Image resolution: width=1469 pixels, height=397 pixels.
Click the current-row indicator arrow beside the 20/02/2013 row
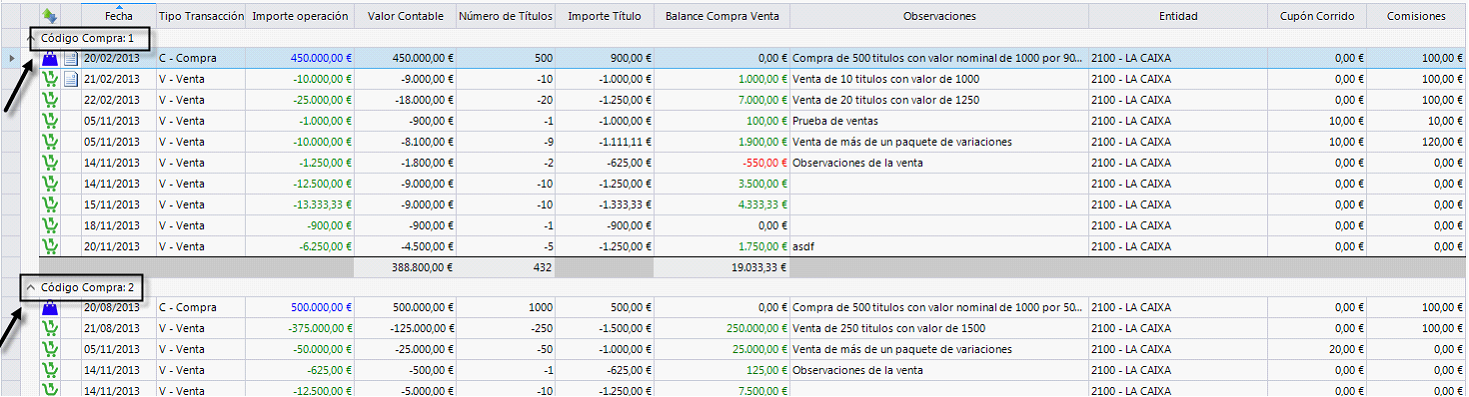pos(11,59)
